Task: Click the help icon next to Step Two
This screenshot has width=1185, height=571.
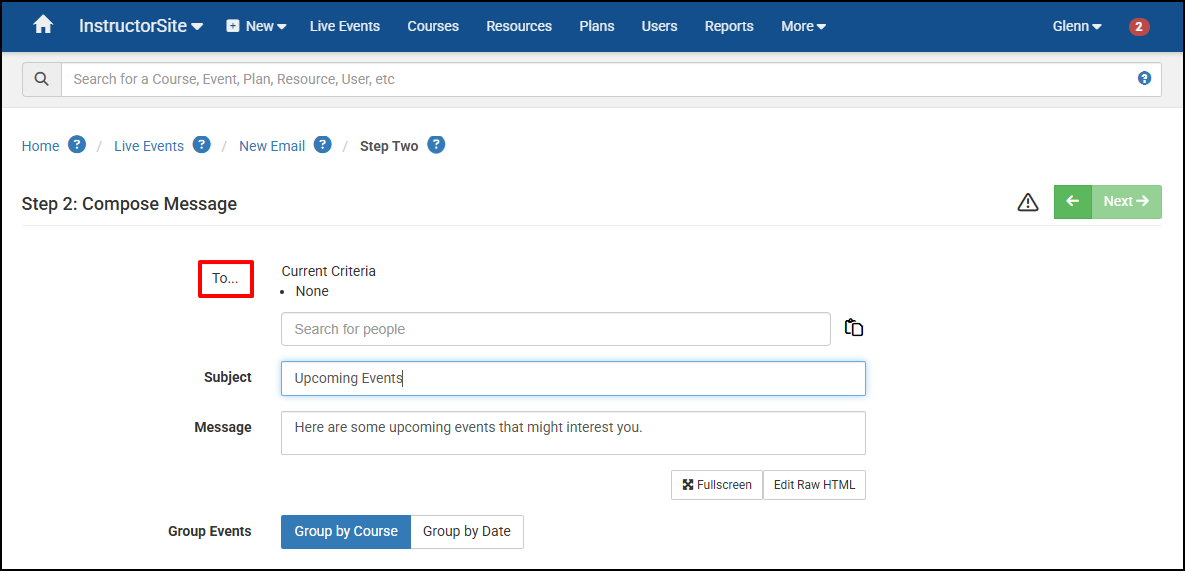Action: (x=436, y=144)
